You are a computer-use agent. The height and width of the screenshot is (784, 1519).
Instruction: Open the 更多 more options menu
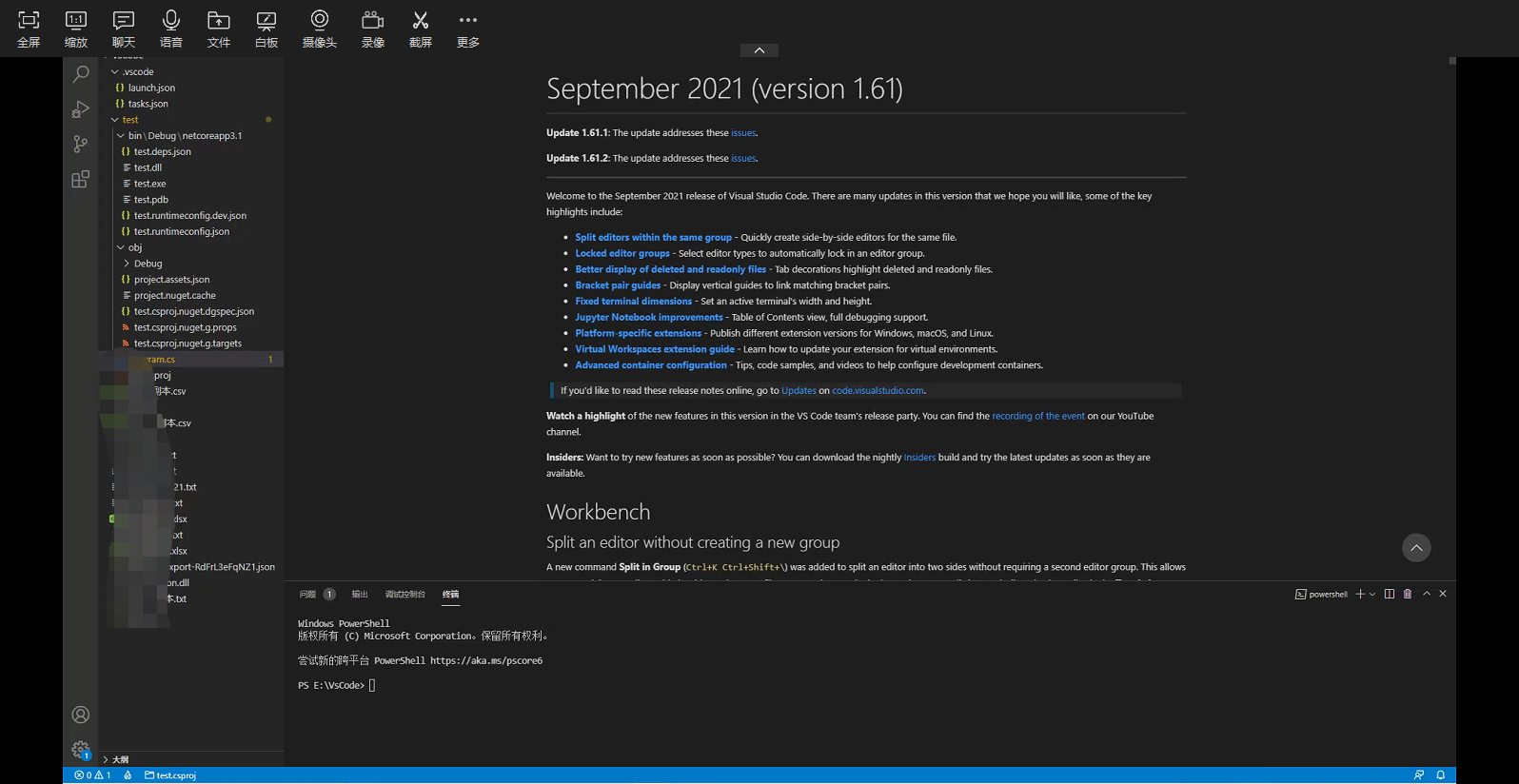(x=468, y=29)
